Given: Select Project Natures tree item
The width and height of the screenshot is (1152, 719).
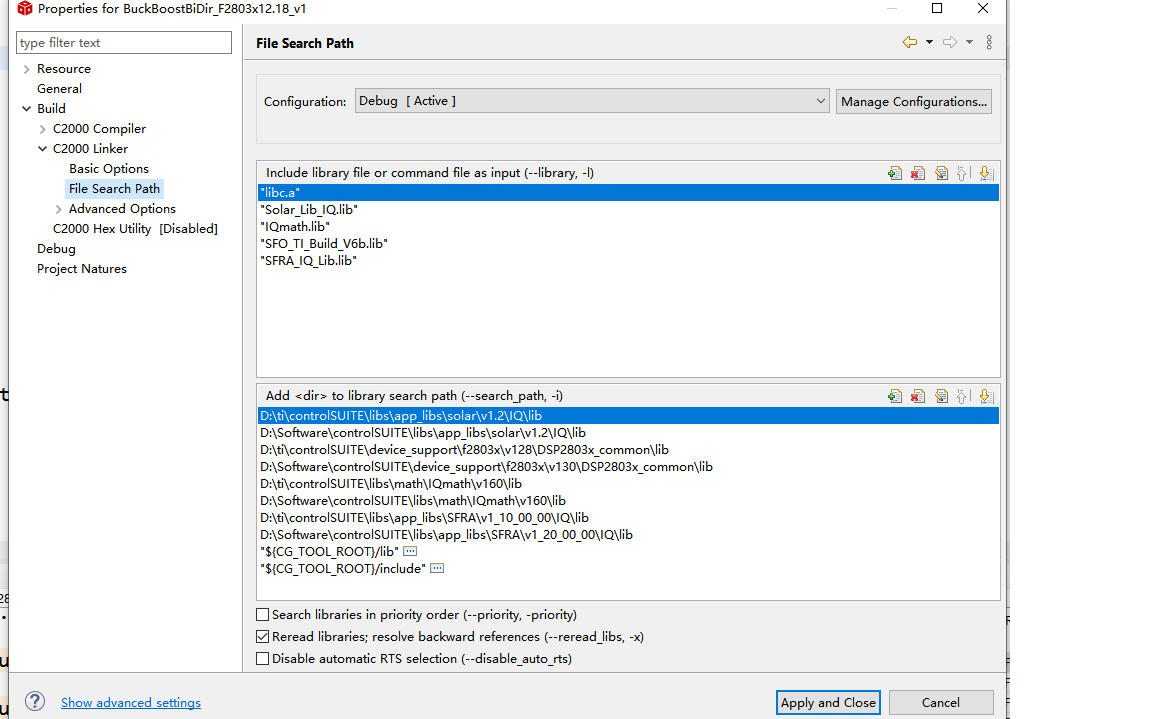Looking at the screenshot, I should [x=82, y=269].
